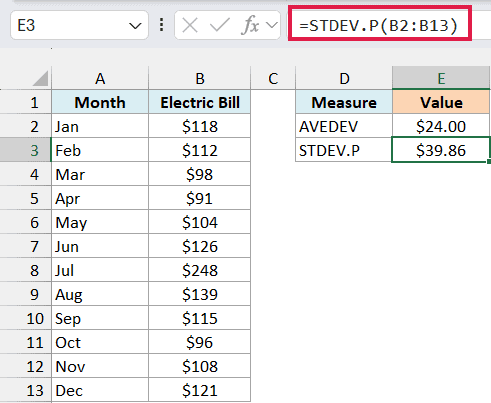This screenshot has height=403, width=491.
Task: Select column A header
Action: 100,79
